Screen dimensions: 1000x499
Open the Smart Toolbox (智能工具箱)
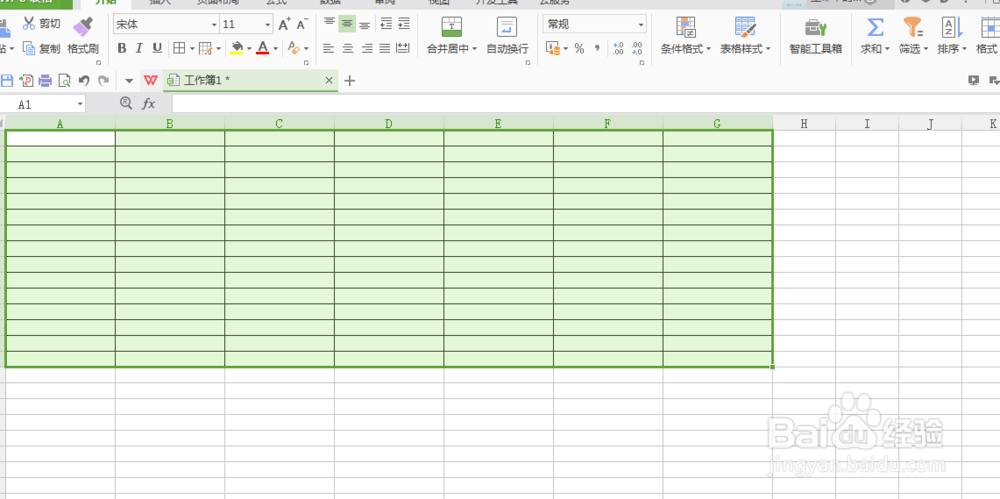coord(816,36)
